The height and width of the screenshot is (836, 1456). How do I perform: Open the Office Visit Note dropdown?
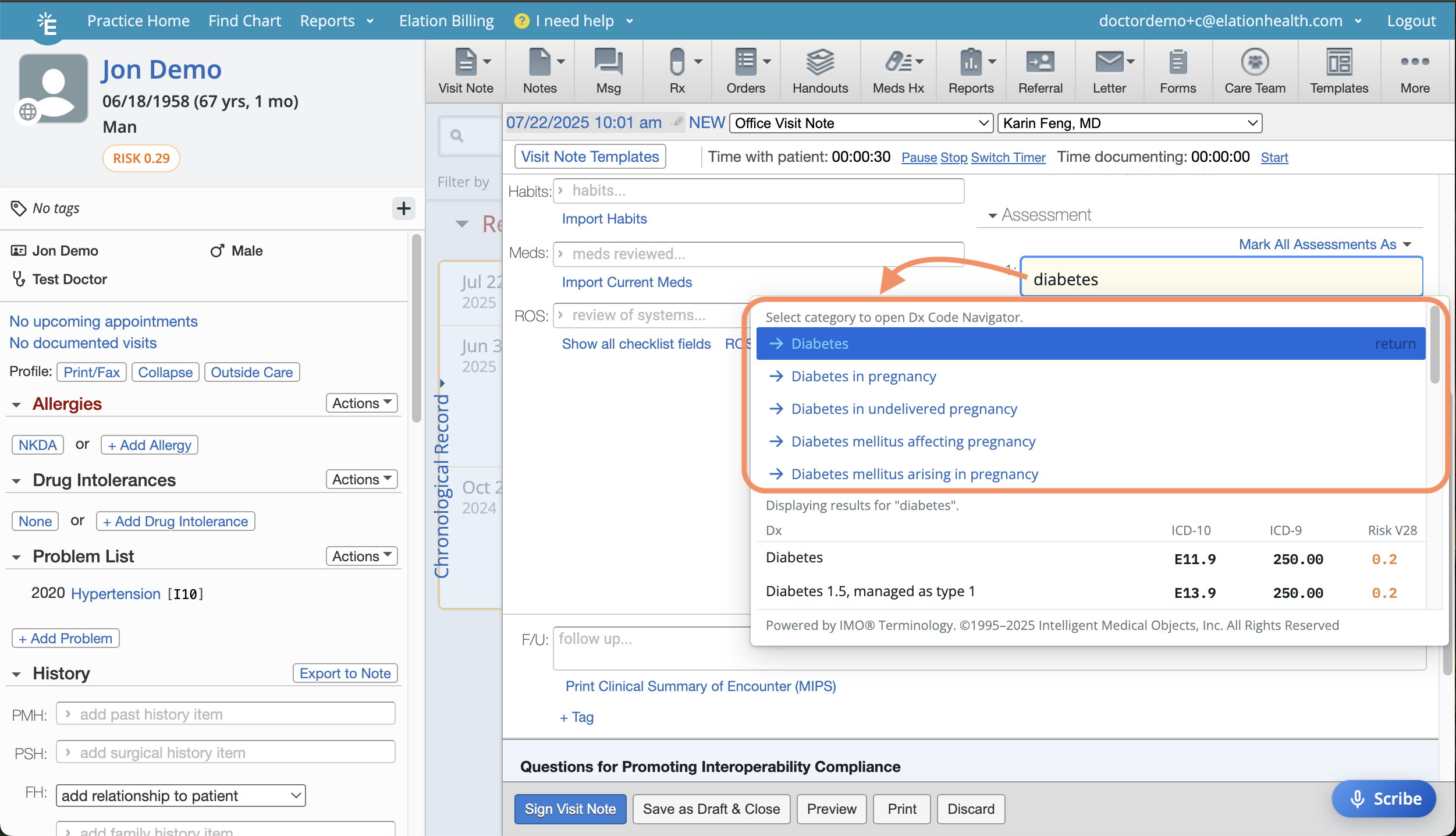(x=860, y=123)
